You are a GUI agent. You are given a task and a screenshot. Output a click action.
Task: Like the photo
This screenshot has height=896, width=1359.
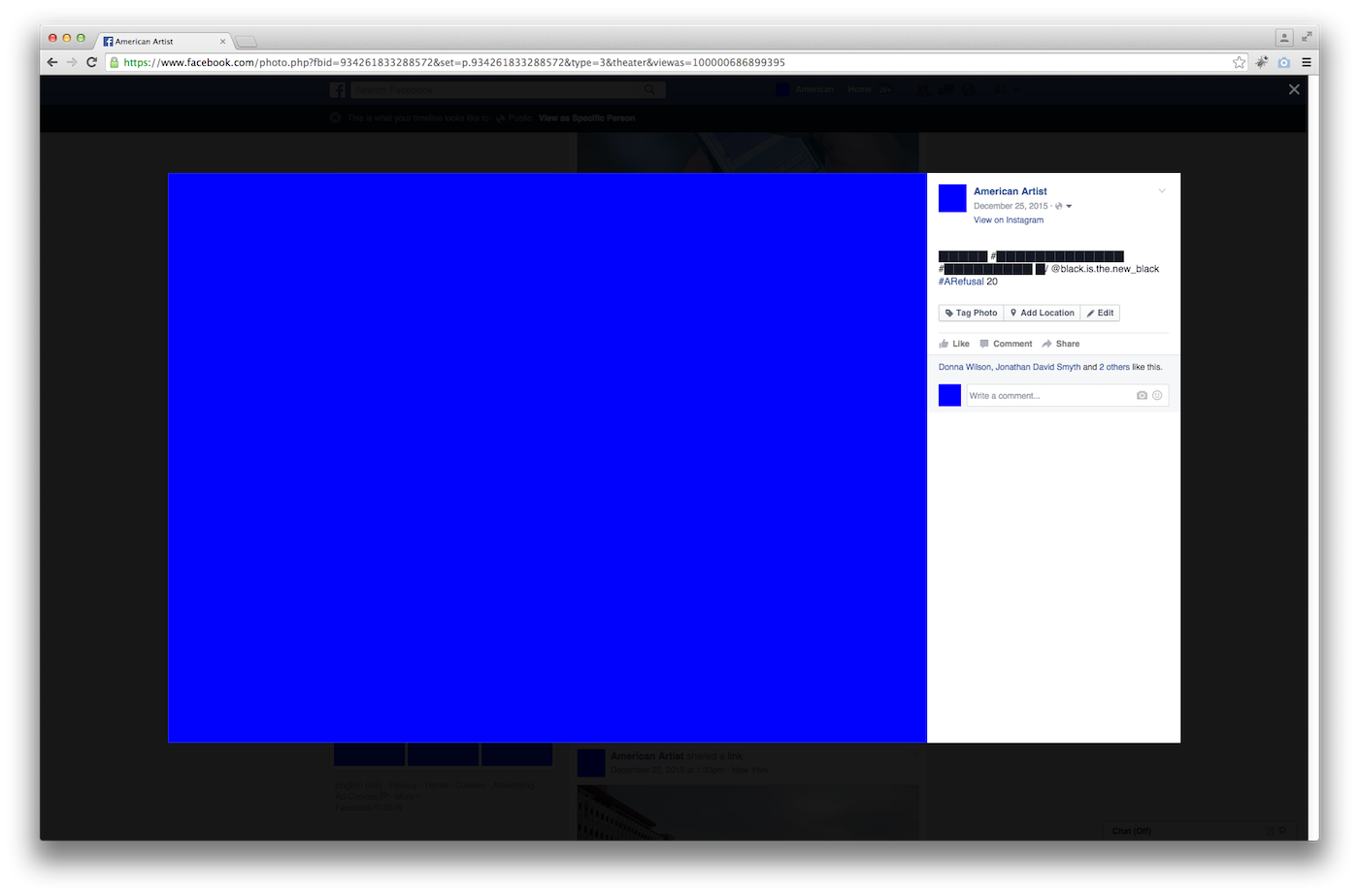point(954,344)
